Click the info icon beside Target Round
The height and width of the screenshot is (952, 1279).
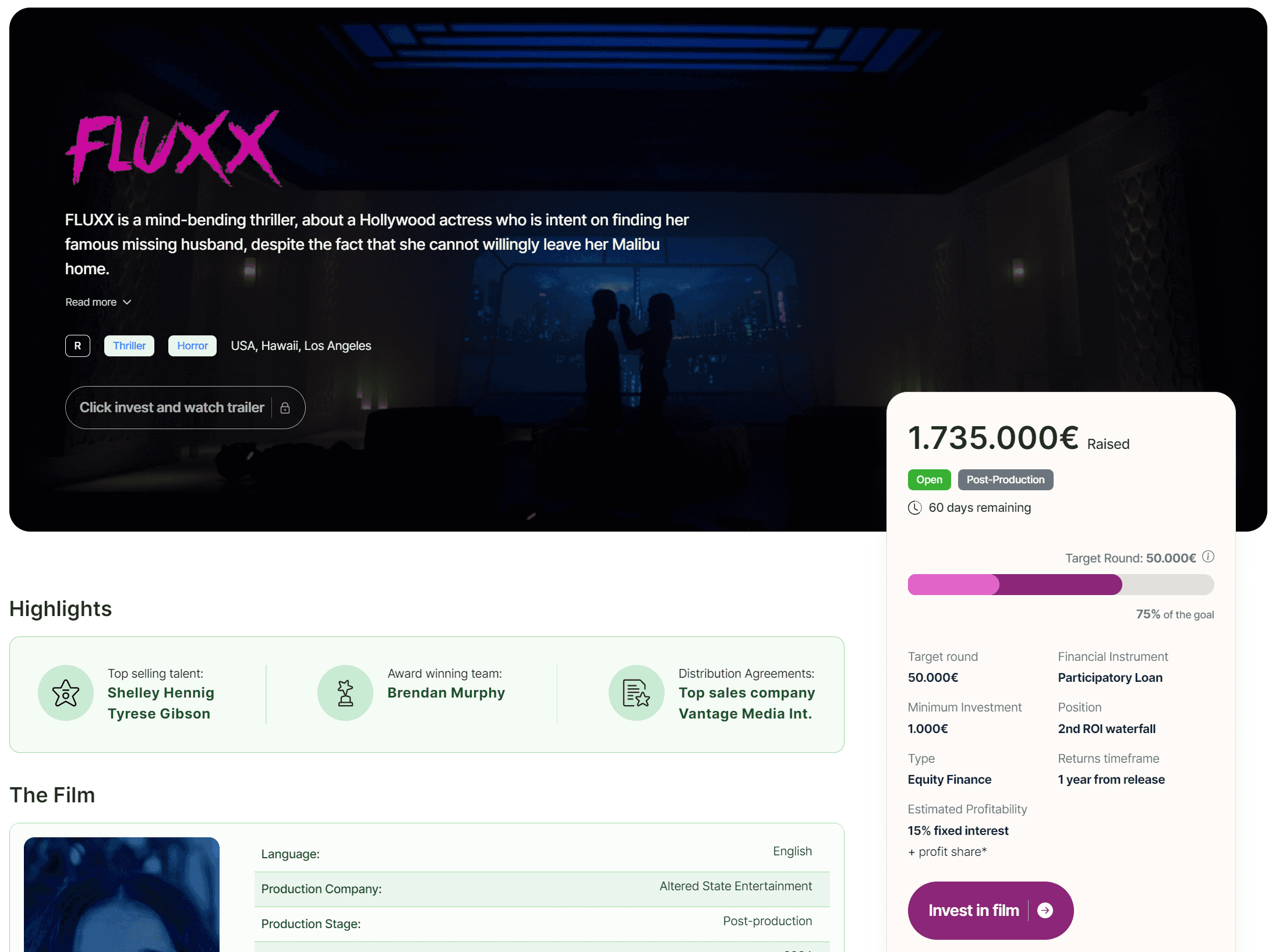click(1209, 557)
